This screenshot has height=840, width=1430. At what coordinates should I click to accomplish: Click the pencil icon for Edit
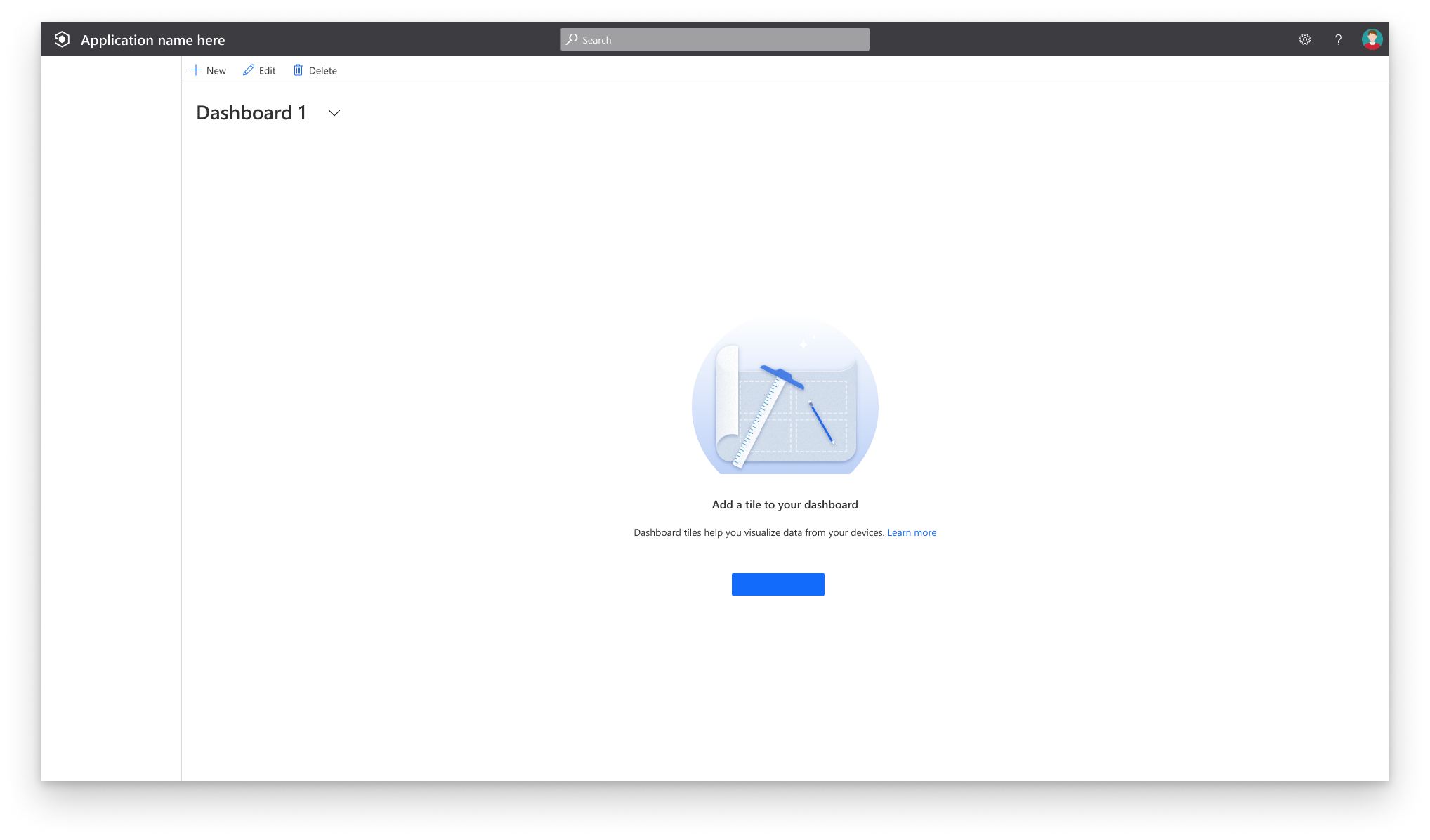coord(249,70)
